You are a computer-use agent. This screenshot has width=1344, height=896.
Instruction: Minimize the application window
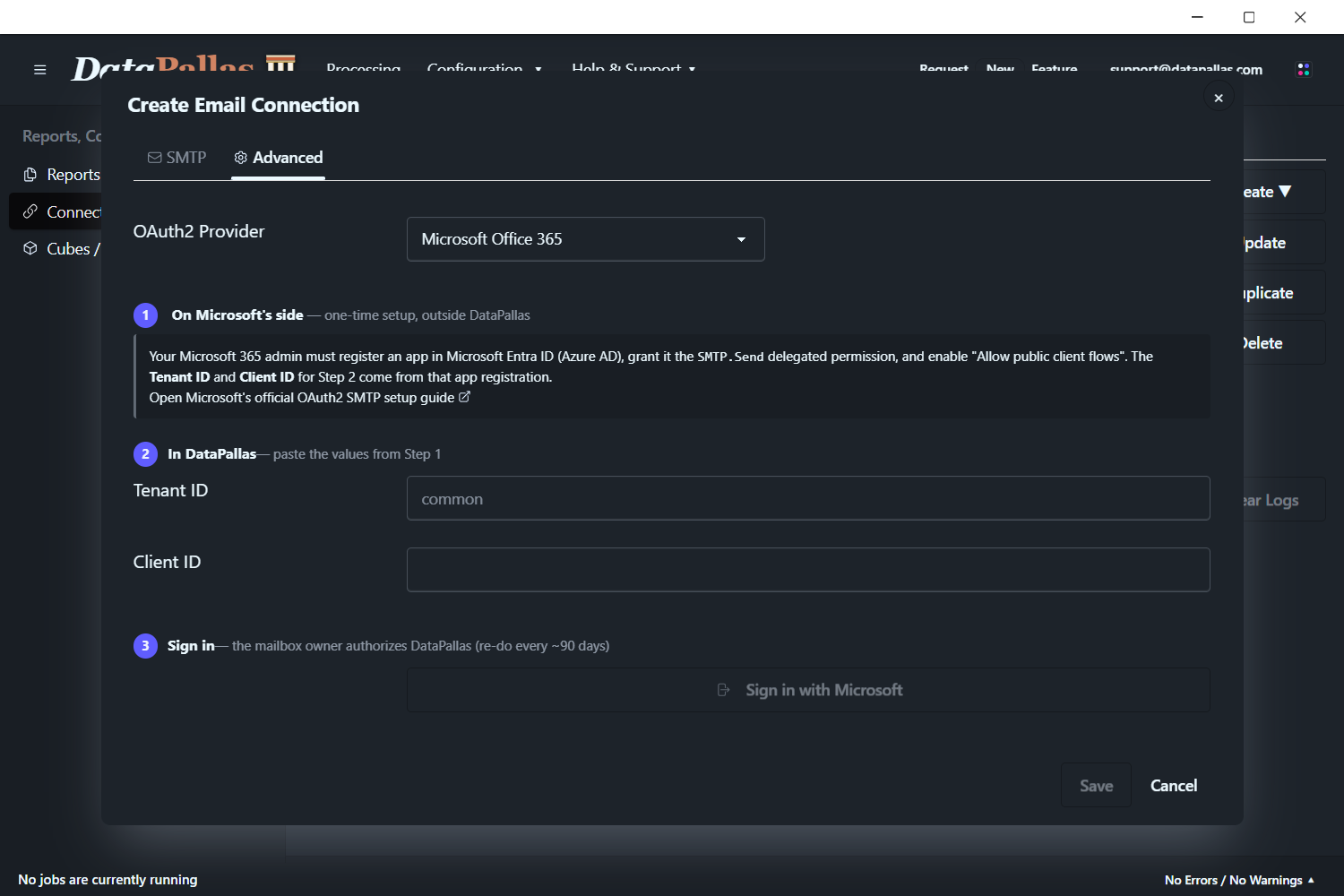[1197, 17]
